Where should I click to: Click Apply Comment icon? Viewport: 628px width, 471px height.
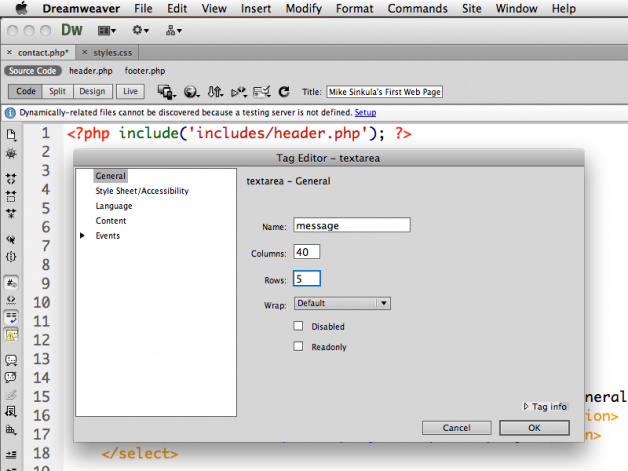[x=11, y=360]
